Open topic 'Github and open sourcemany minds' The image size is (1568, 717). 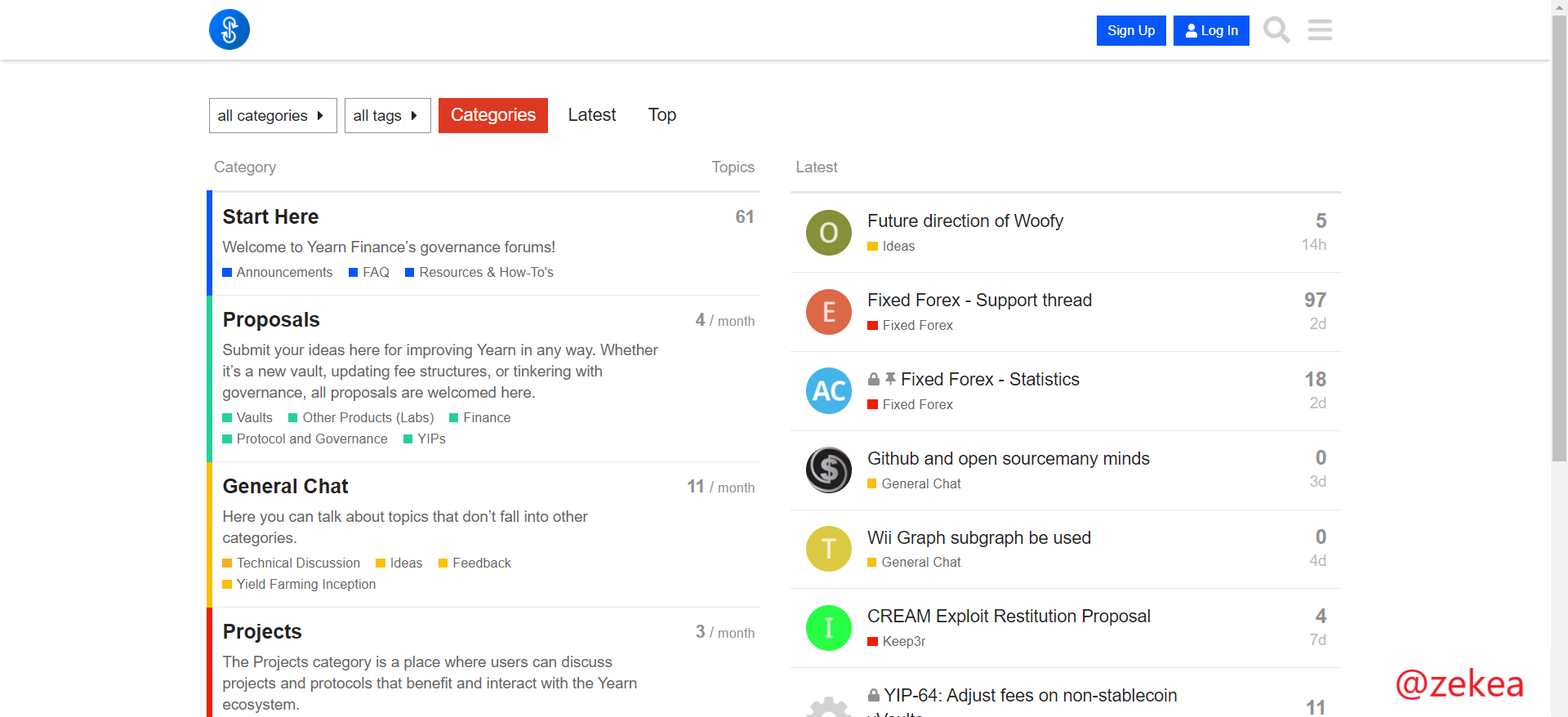[x=1009, y=458]
